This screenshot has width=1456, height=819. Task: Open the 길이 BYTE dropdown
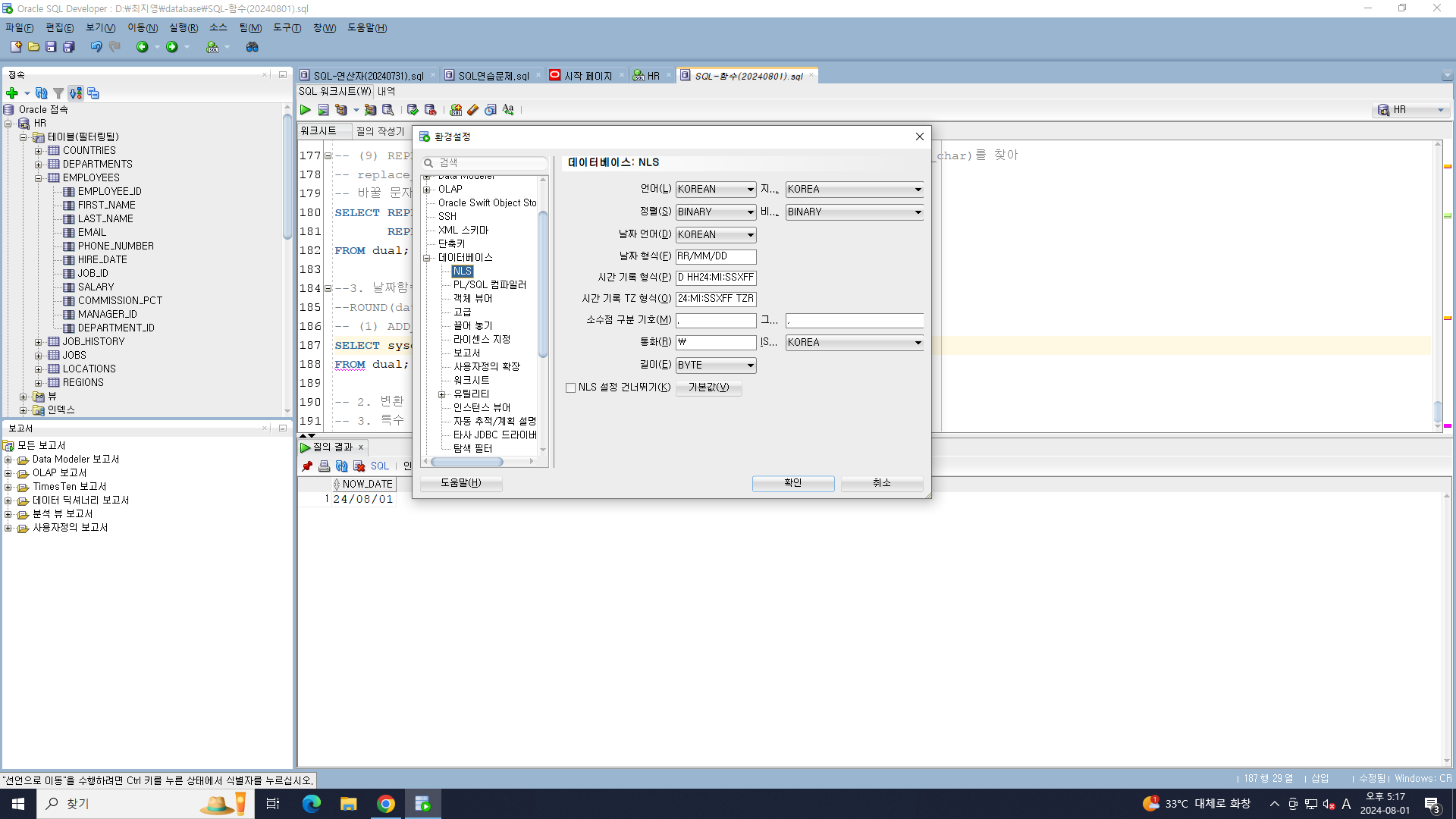tap(715, 366)
